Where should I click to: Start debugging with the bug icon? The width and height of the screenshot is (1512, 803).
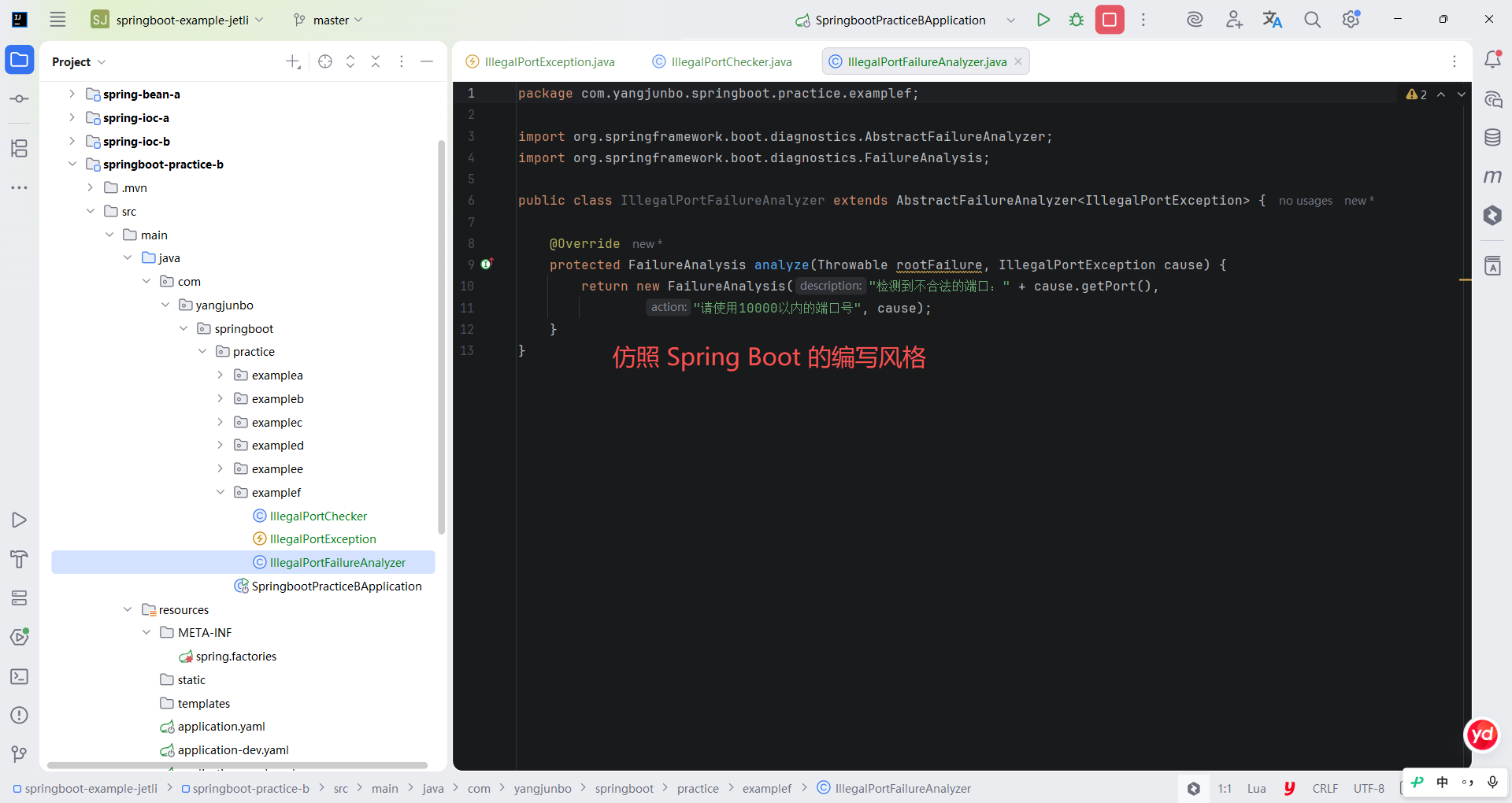1077,20
